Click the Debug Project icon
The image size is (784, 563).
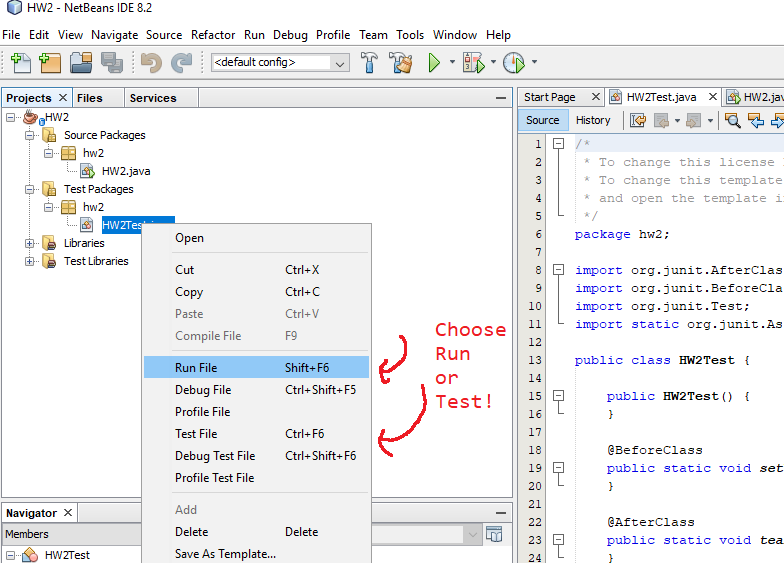(474, 62)
